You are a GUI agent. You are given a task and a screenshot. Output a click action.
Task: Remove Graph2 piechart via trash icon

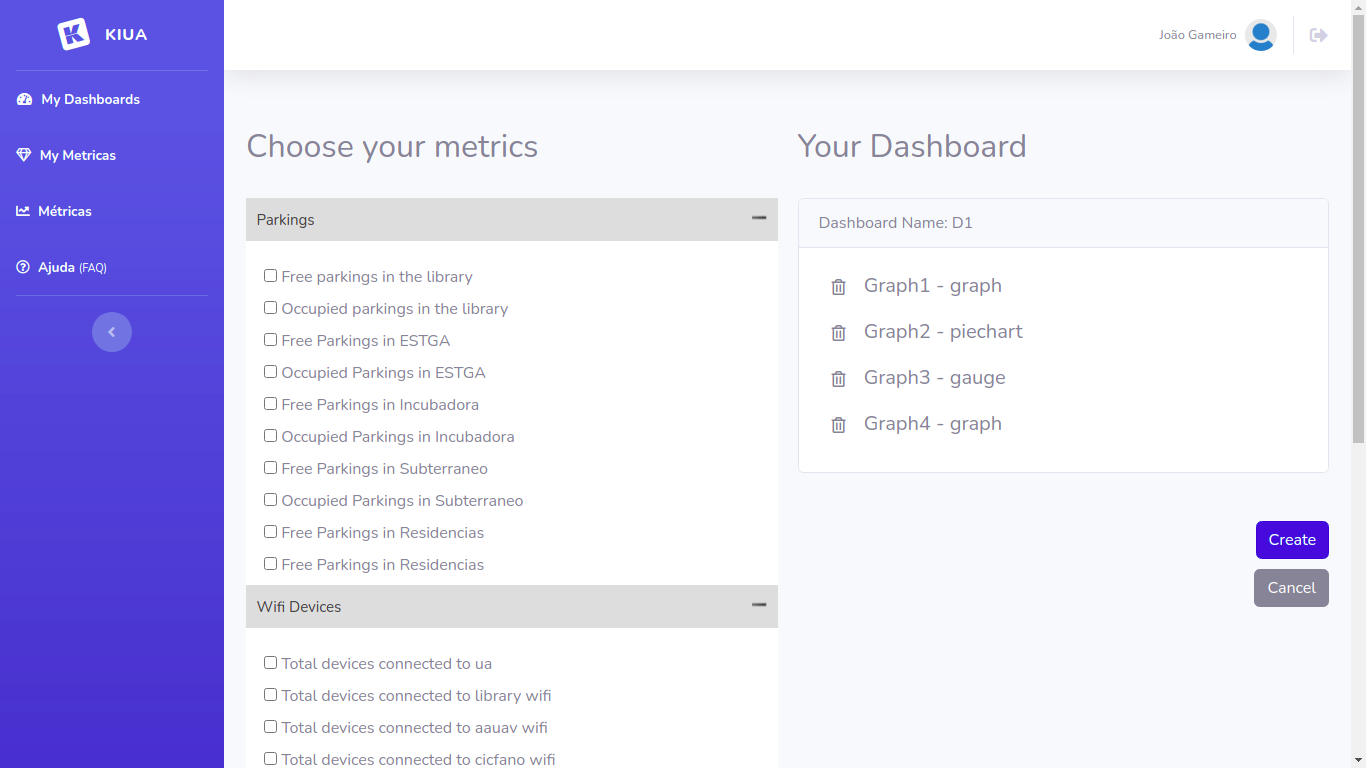coord(839,333)
